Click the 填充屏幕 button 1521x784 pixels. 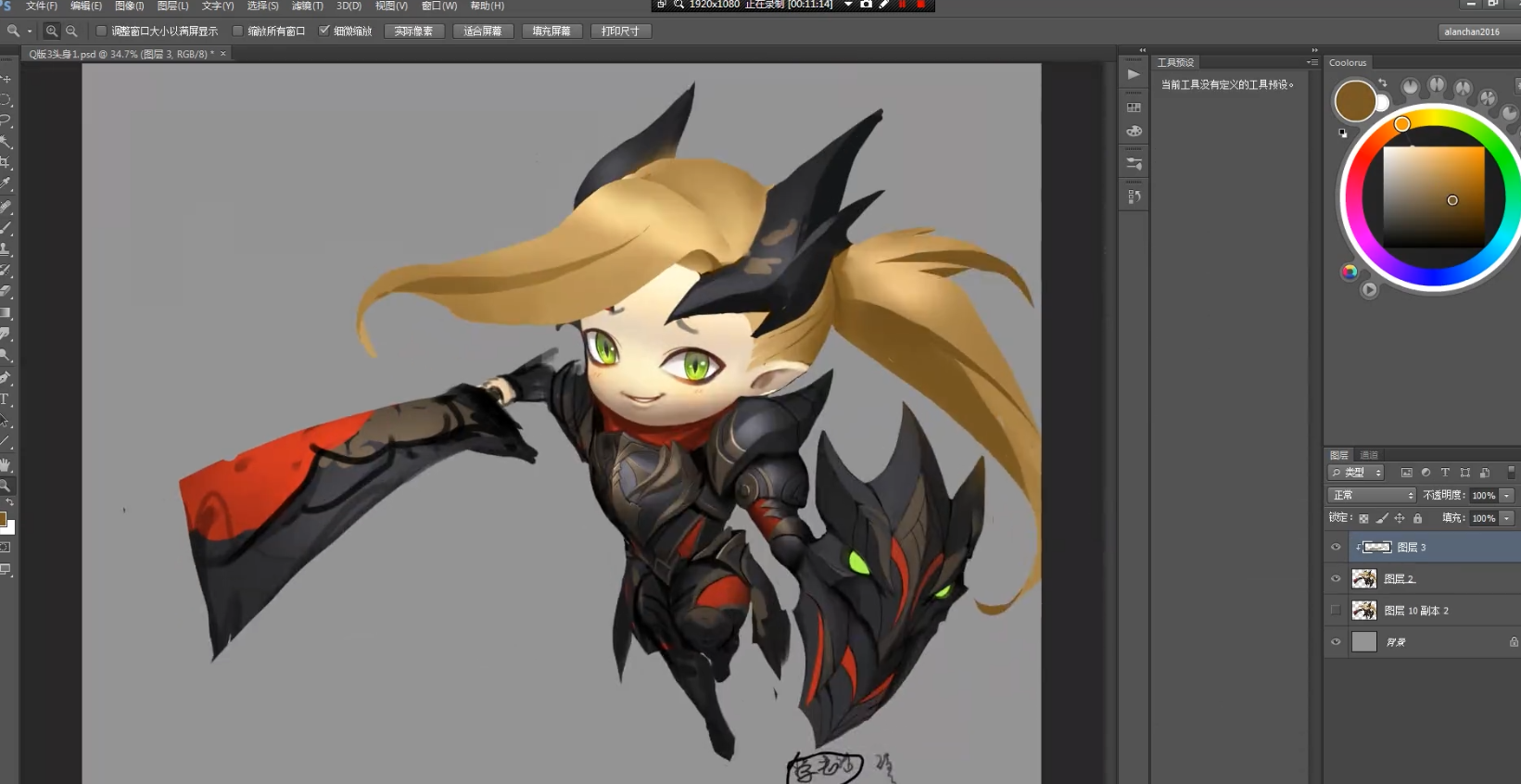551,31
